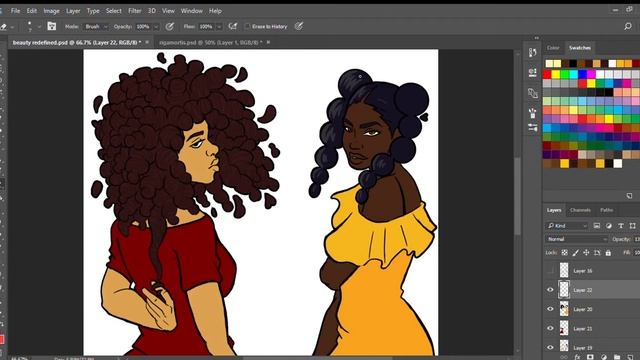Viewport: 640px width, 360px height.
Task: Close the ngamortis.psd document tab
Action: point(268,42)
